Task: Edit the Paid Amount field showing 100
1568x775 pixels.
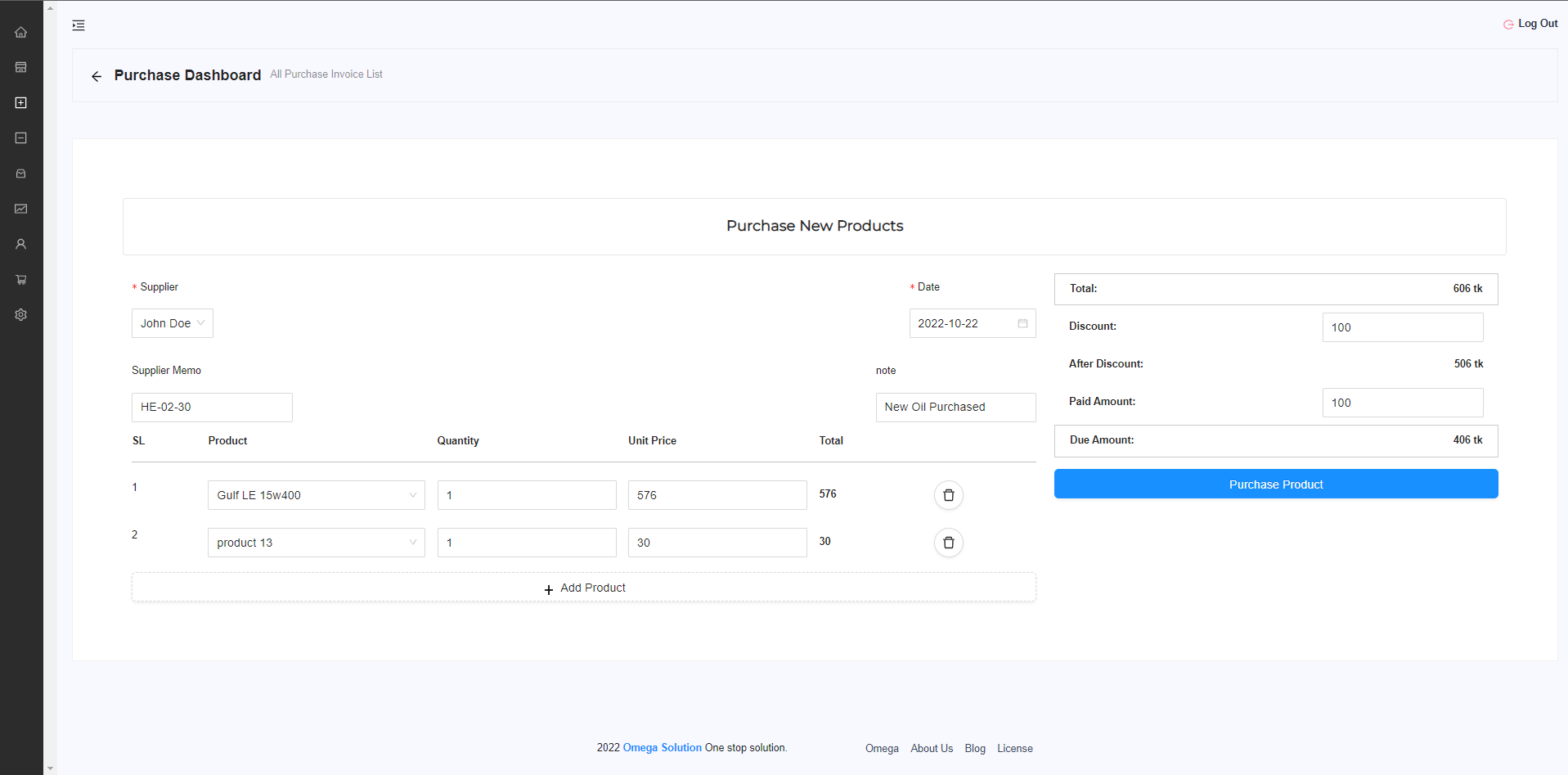Action: [1402, 403]
